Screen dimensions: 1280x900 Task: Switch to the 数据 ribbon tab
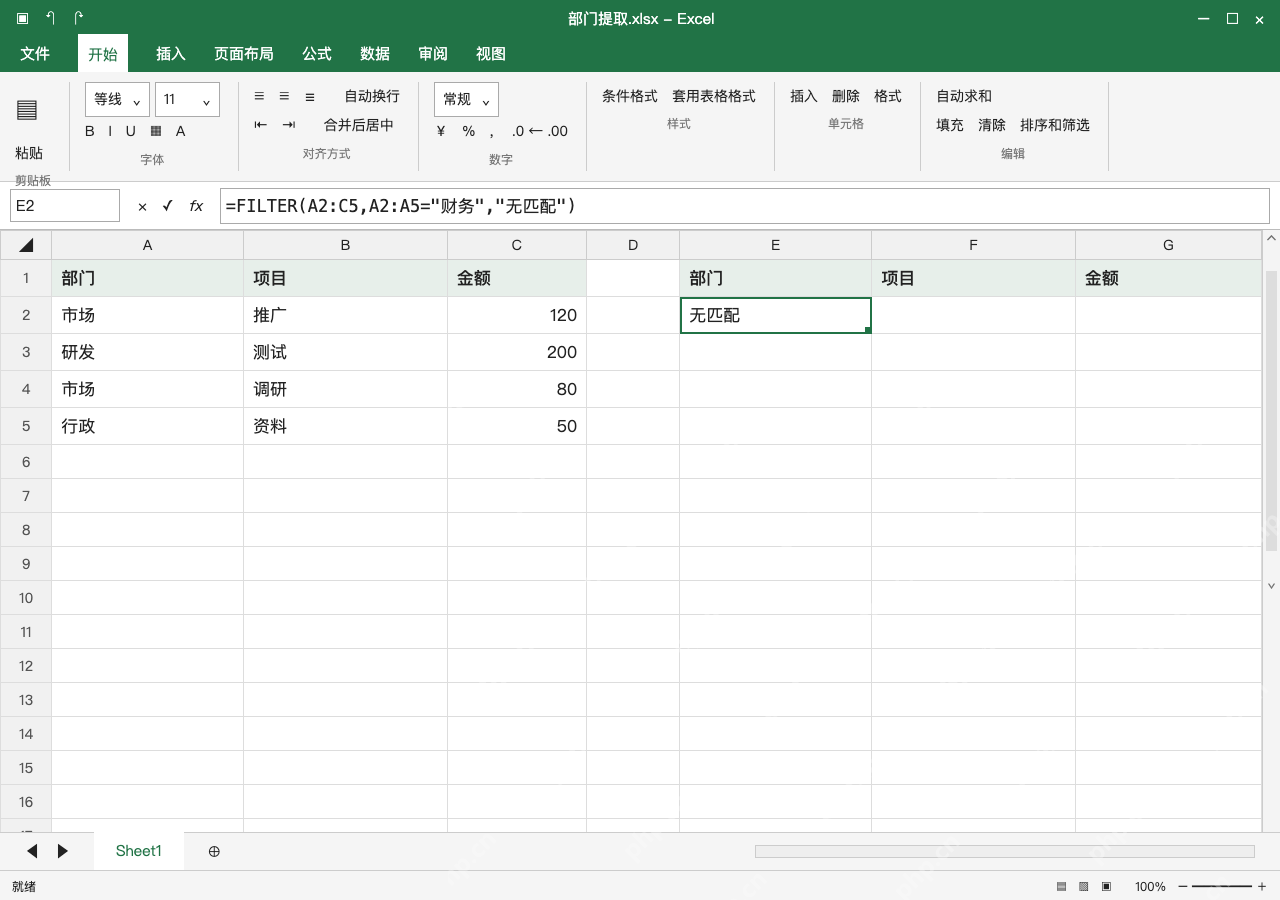coord(375,54)
